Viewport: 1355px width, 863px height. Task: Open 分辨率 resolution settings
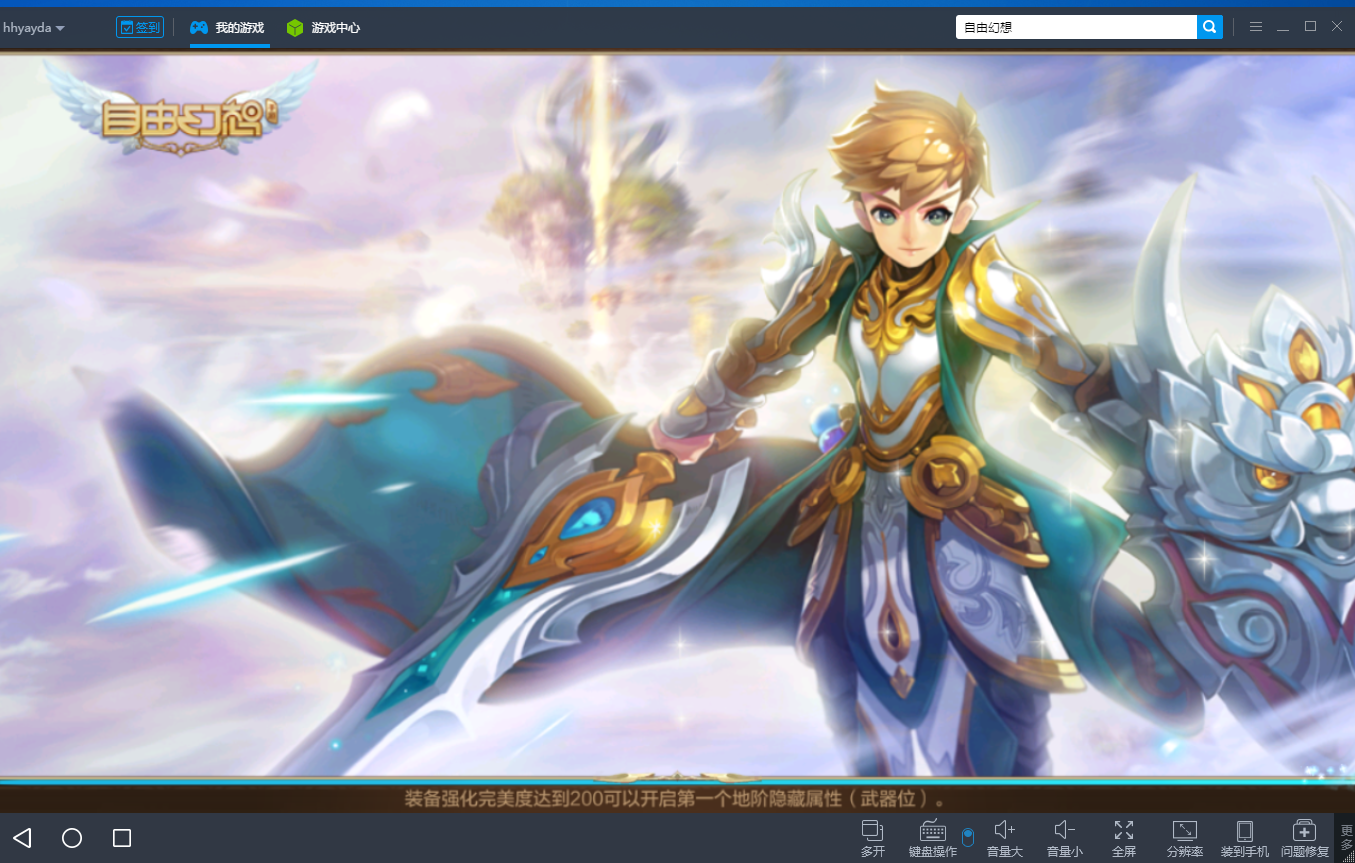1185,838
